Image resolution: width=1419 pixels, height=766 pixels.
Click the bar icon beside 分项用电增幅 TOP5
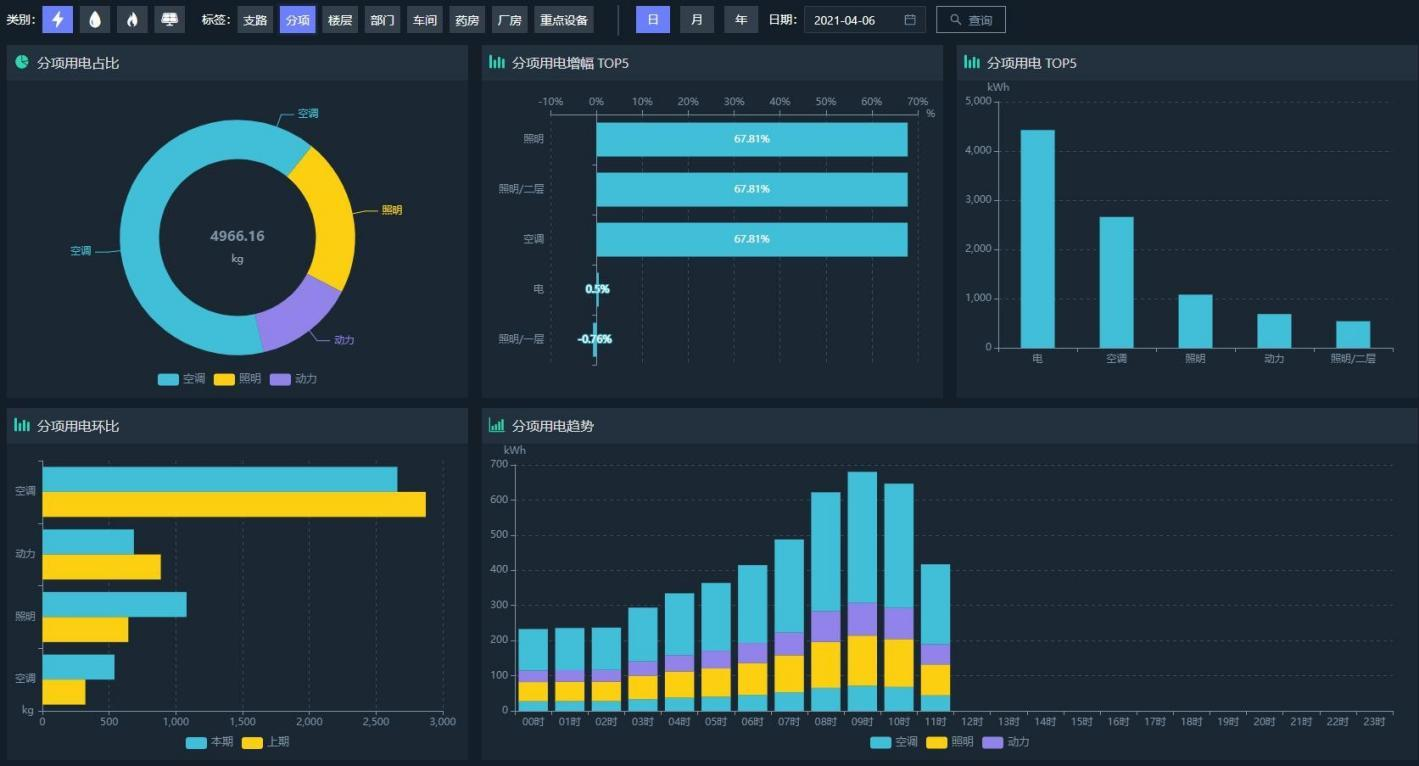[x=496, y=63]
